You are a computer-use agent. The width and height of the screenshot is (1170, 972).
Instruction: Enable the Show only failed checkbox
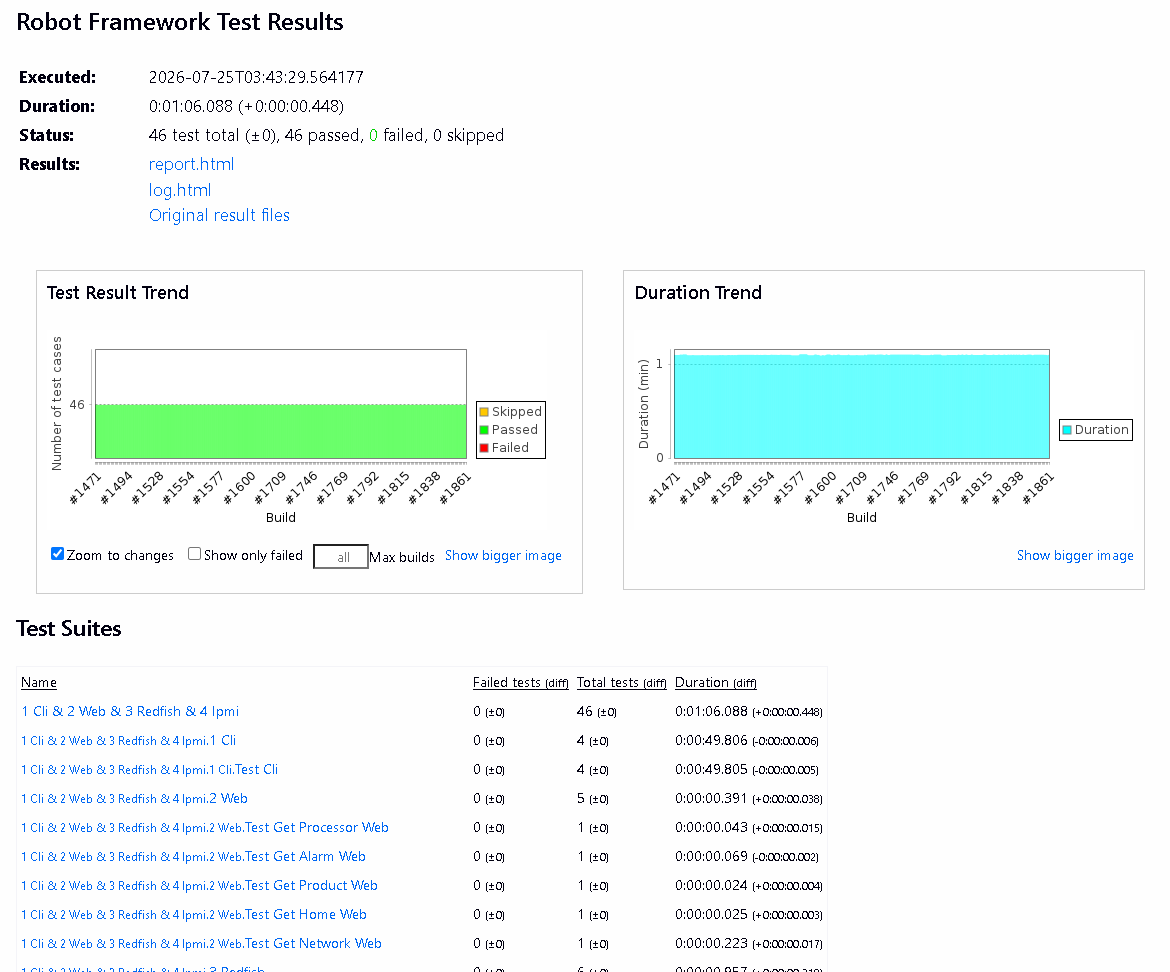[x=194, y=554]
